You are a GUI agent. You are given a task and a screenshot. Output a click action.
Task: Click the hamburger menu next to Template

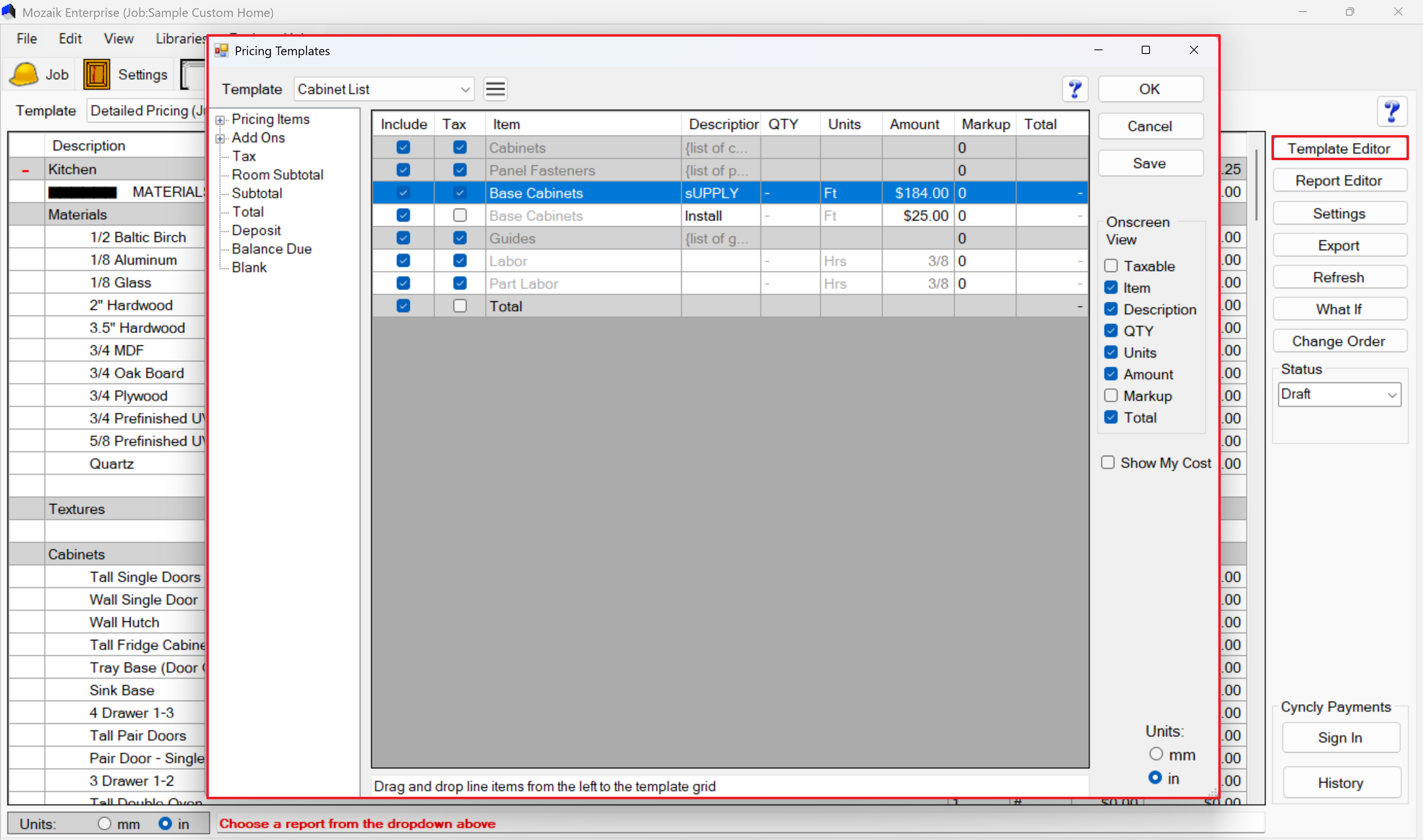point(495,89)
